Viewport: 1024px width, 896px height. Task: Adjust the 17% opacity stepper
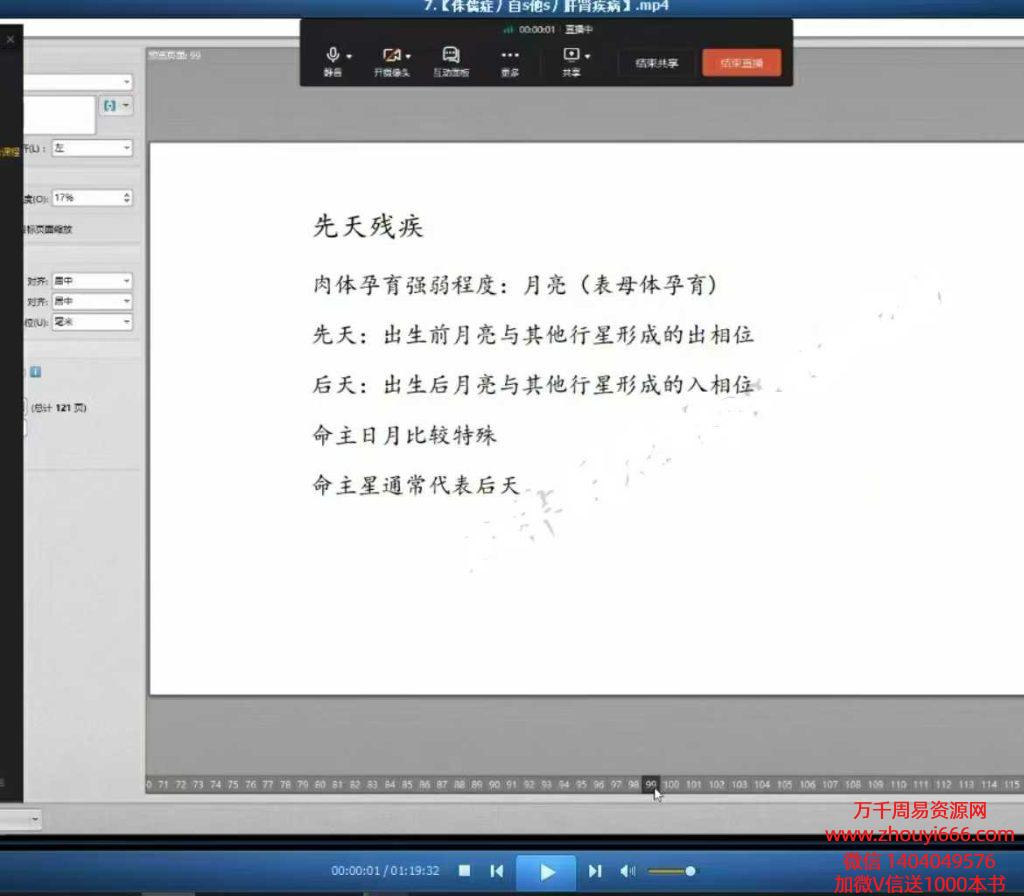click(x=127, y=198)
